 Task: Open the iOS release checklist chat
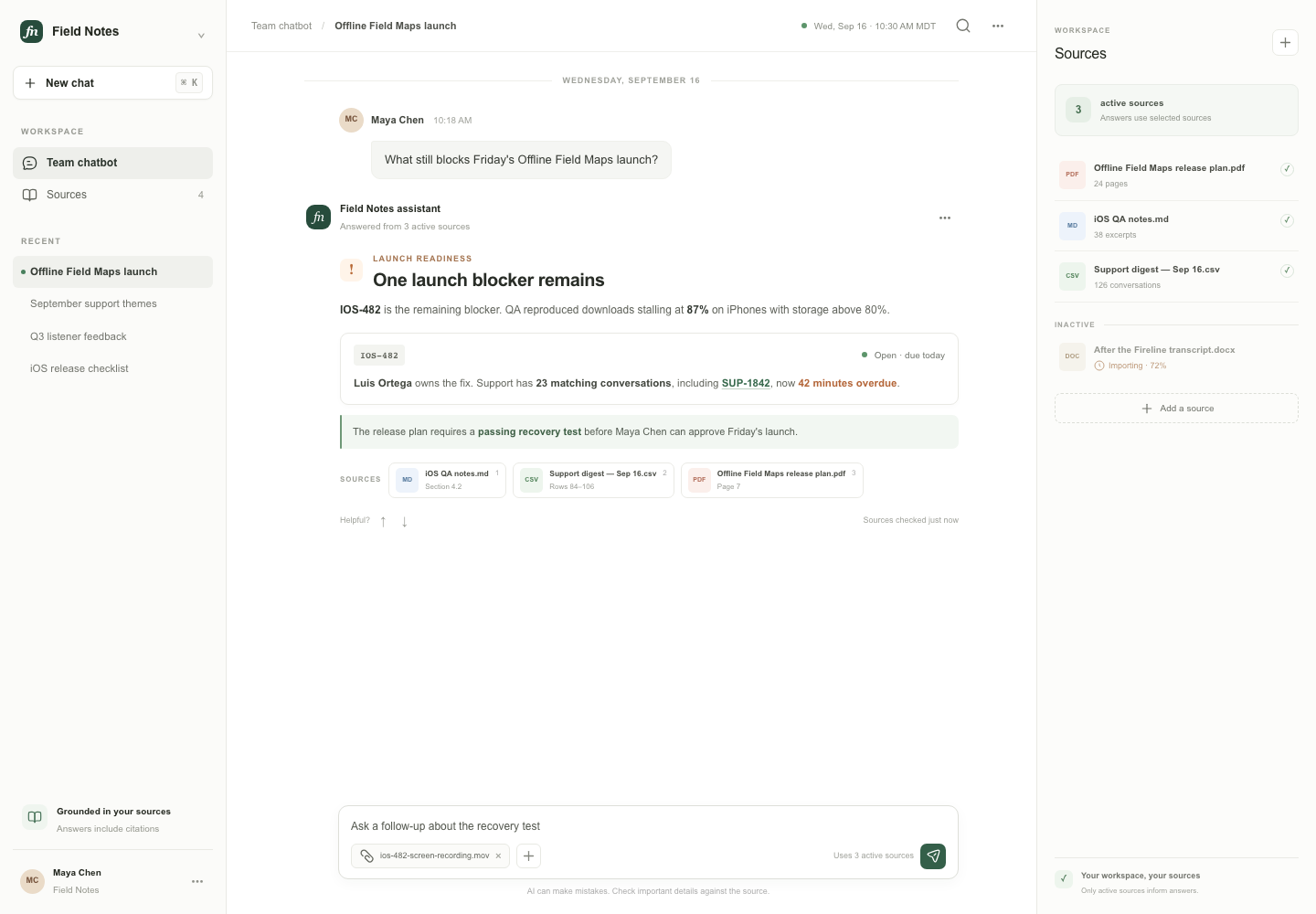[x=112, y=368]
